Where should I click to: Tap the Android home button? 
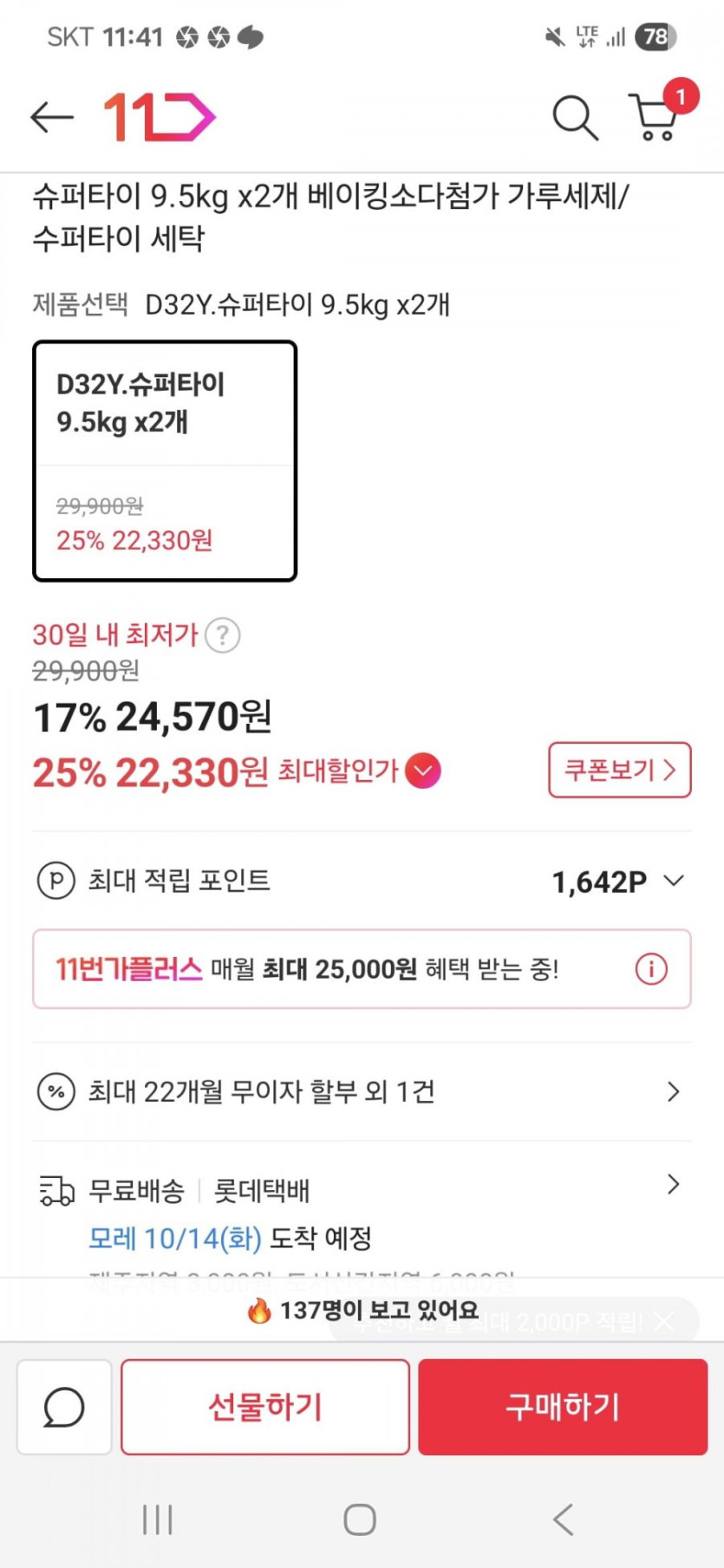(x=360, y=1519)
